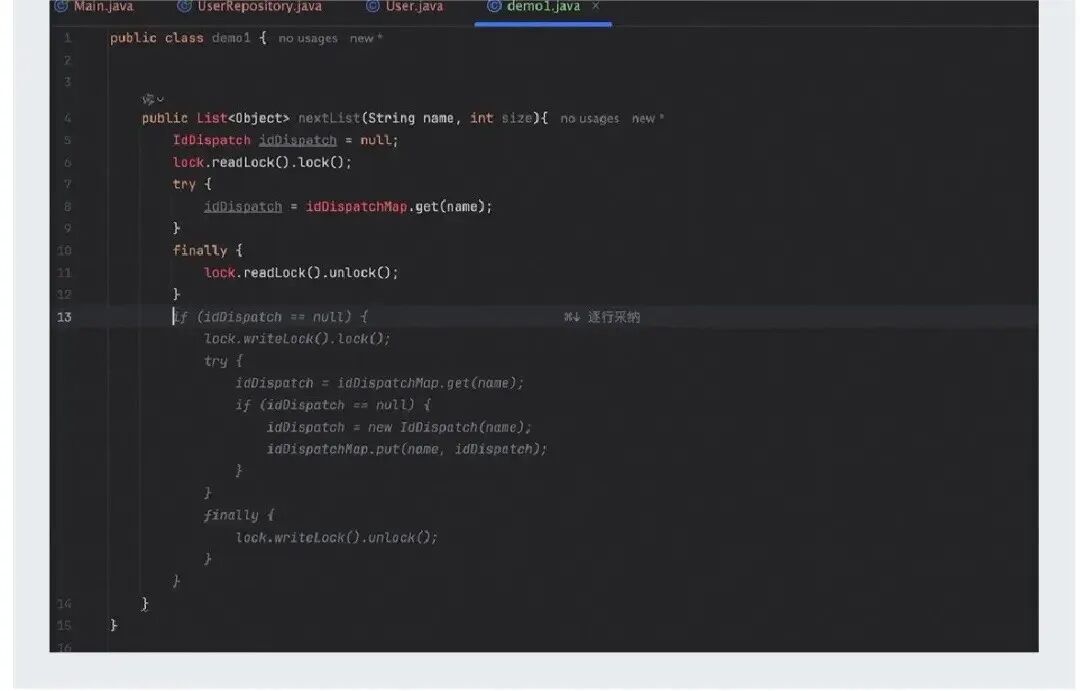Click the class icon on UserRepository.java tab
The width and height of the screenshot is (1080, 691).
click(184, 6)
